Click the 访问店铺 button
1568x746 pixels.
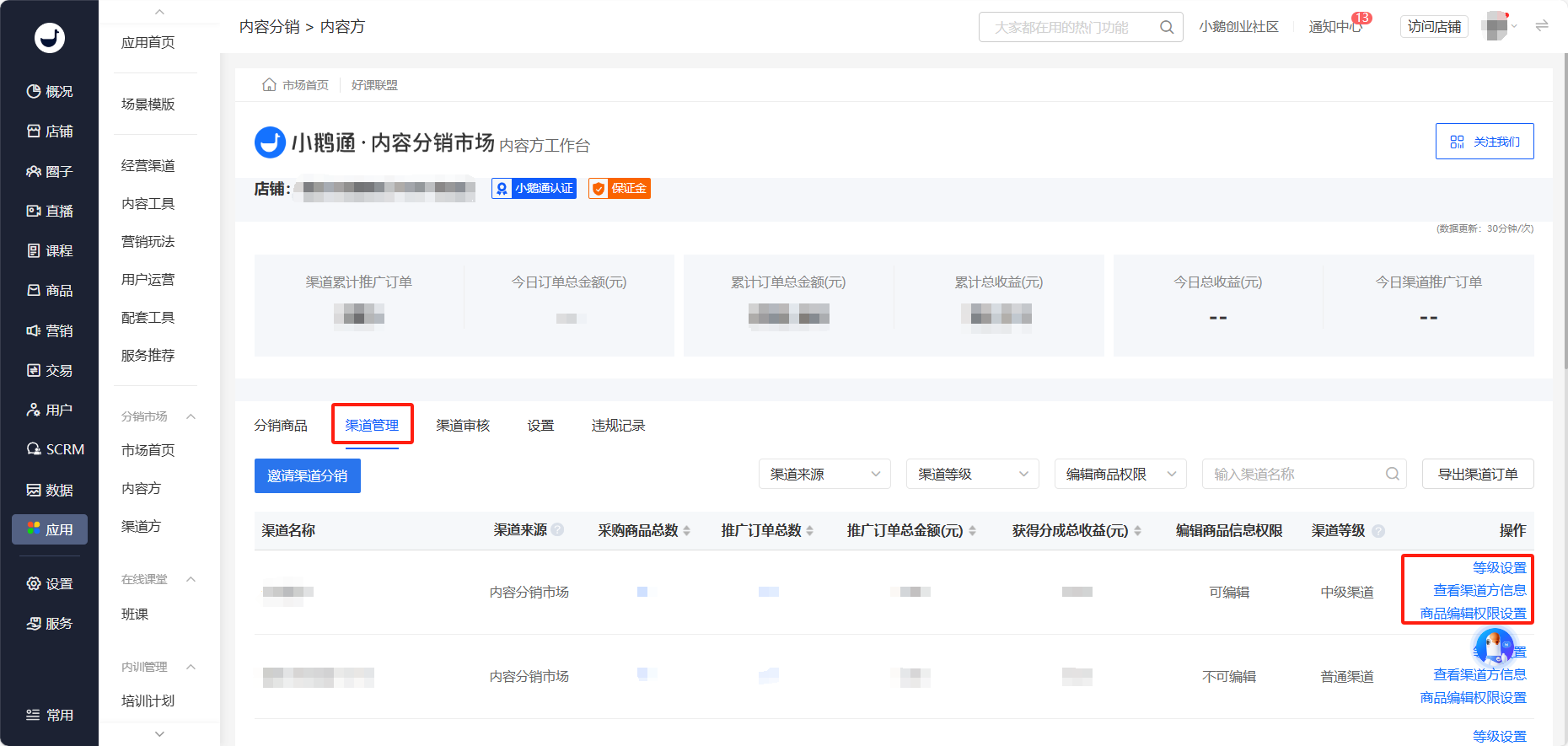pos(1434,27)
